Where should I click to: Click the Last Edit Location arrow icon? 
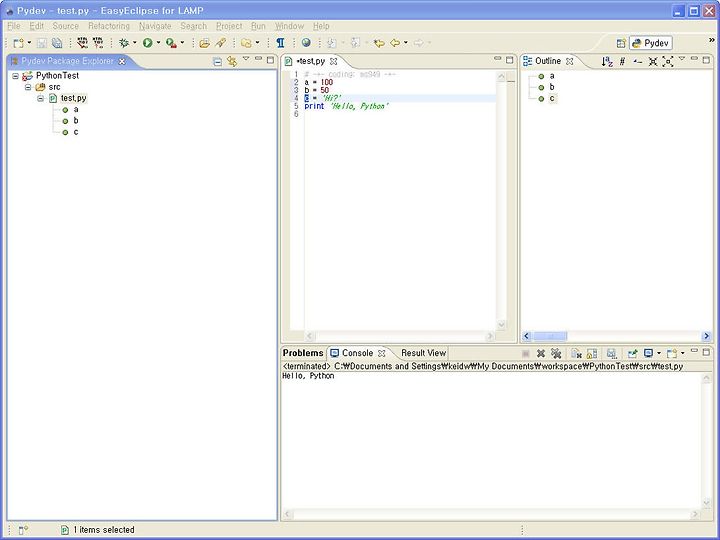click(x=379, y=43)
